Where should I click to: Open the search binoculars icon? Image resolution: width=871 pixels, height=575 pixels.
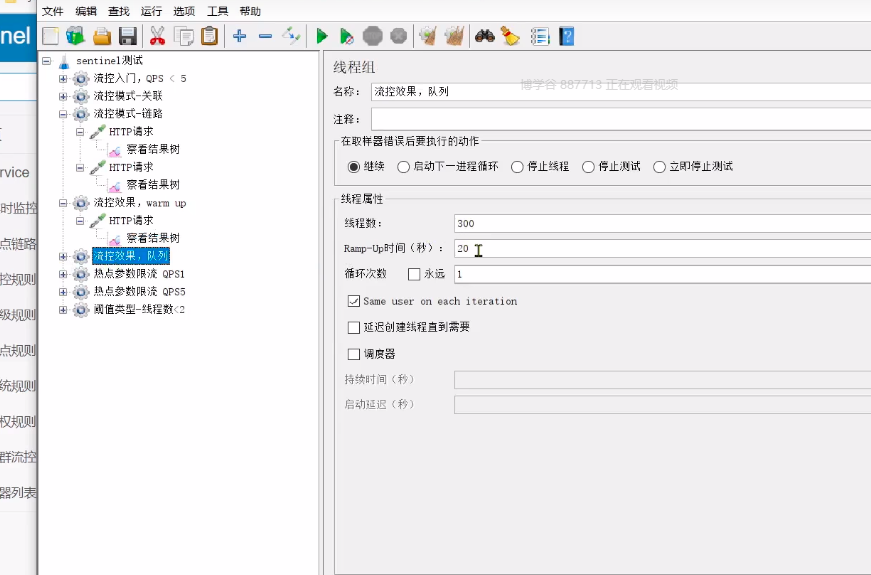pyautogui.click(x=485, y=37)
